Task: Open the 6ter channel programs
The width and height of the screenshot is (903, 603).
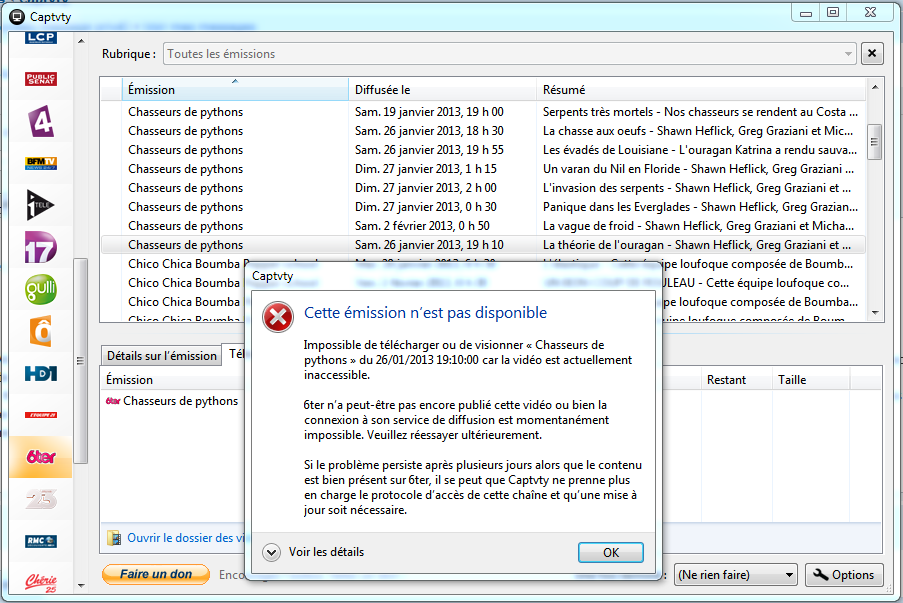Action: pyautogui.click(x=40, y=457)
